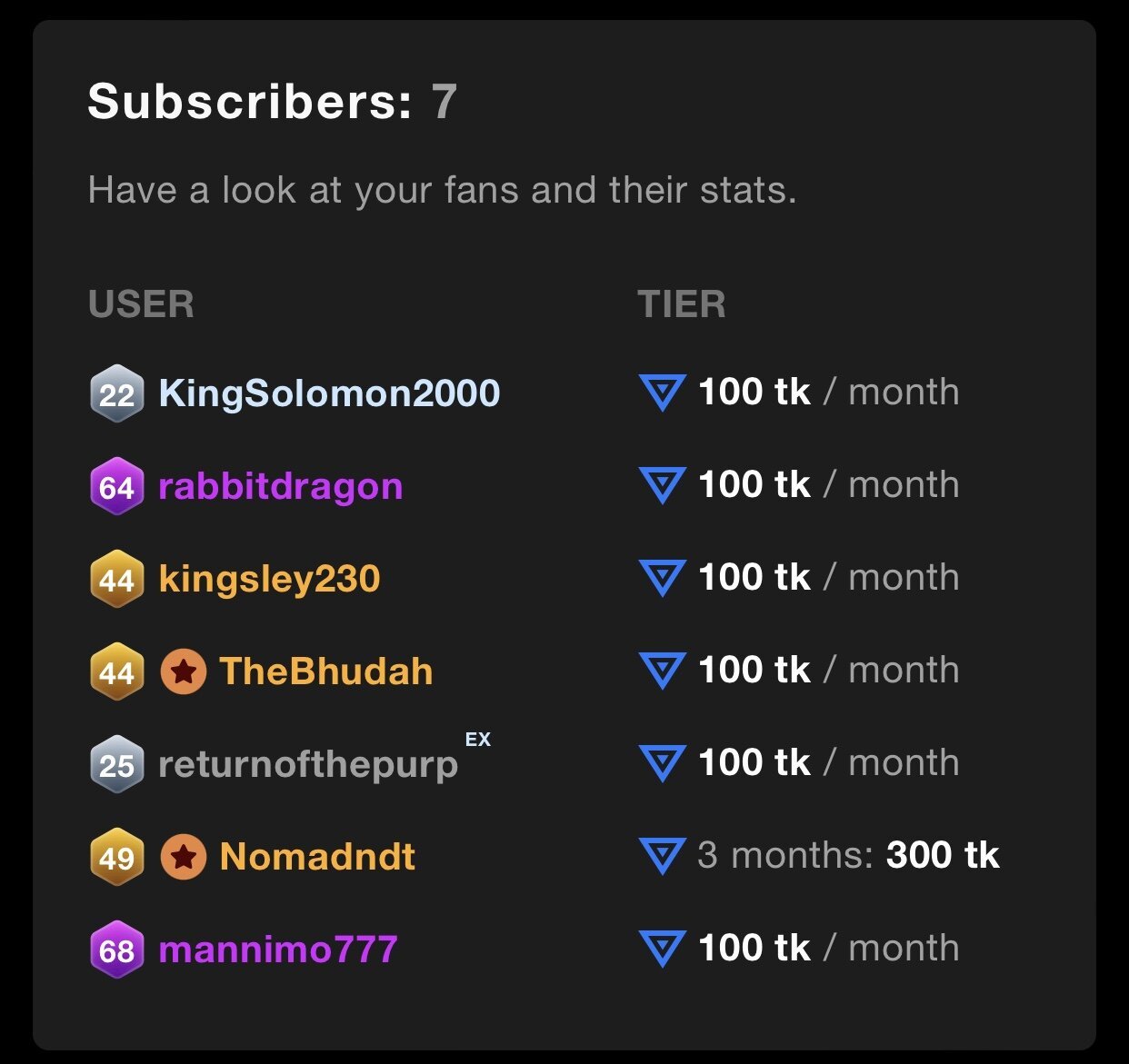Image resolution: width=1129 pixels, height=1064 pixels.
Task: Click the blue token icon in KingSolomon2000's tier
Action: coord(662,393)
